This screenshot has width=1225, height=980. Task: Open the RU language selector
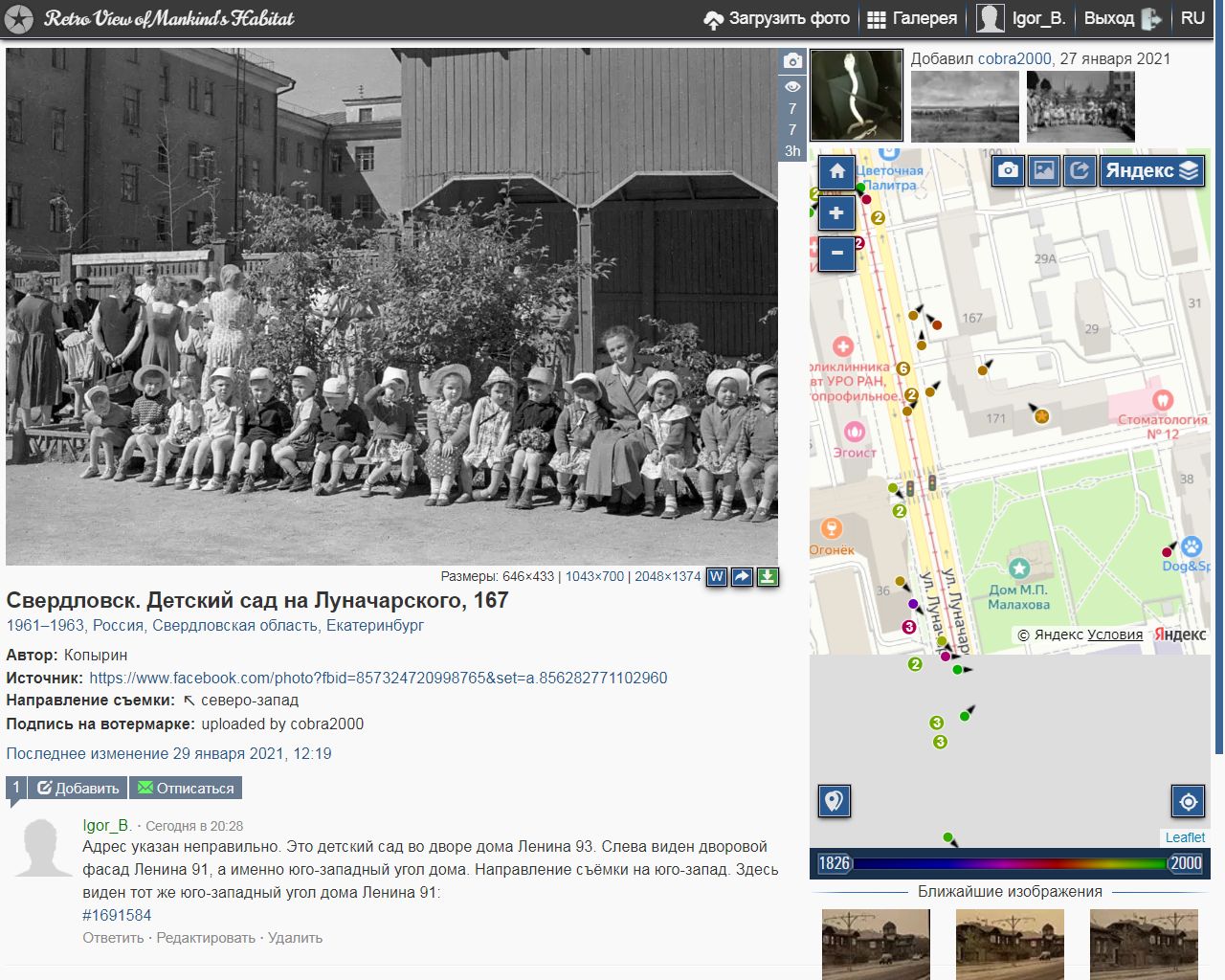point(1192,18)
